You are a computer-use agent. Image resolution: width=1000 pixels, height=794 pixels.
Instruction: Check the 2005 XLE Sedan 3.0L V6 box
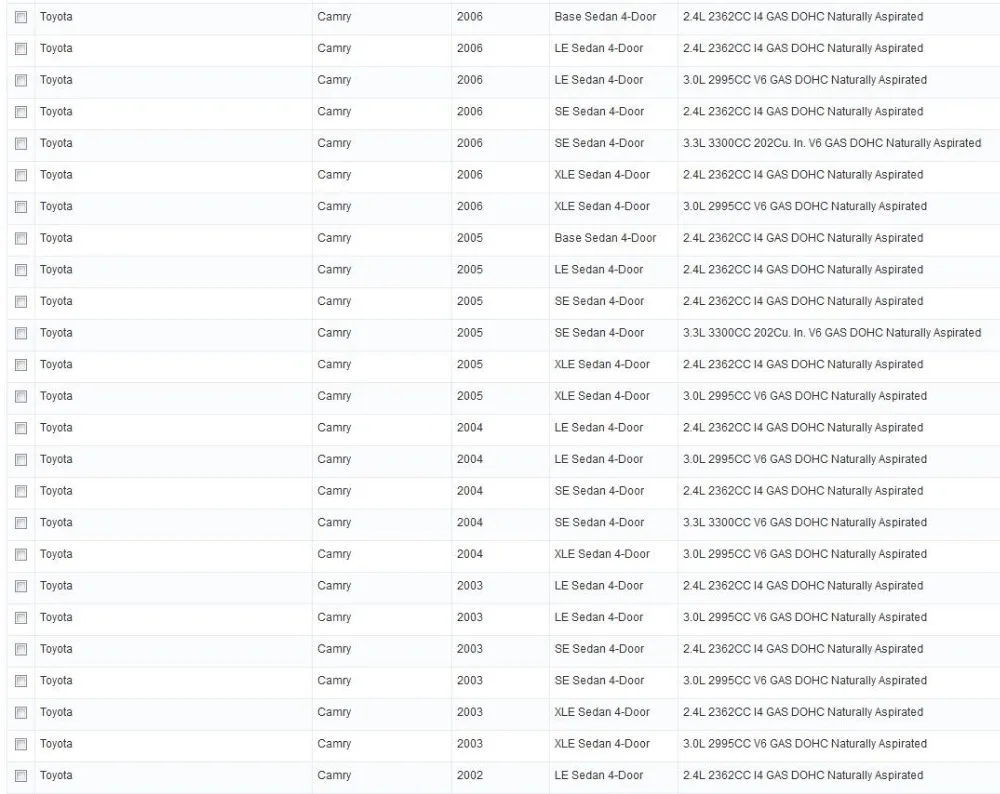(x=21, y=397)
